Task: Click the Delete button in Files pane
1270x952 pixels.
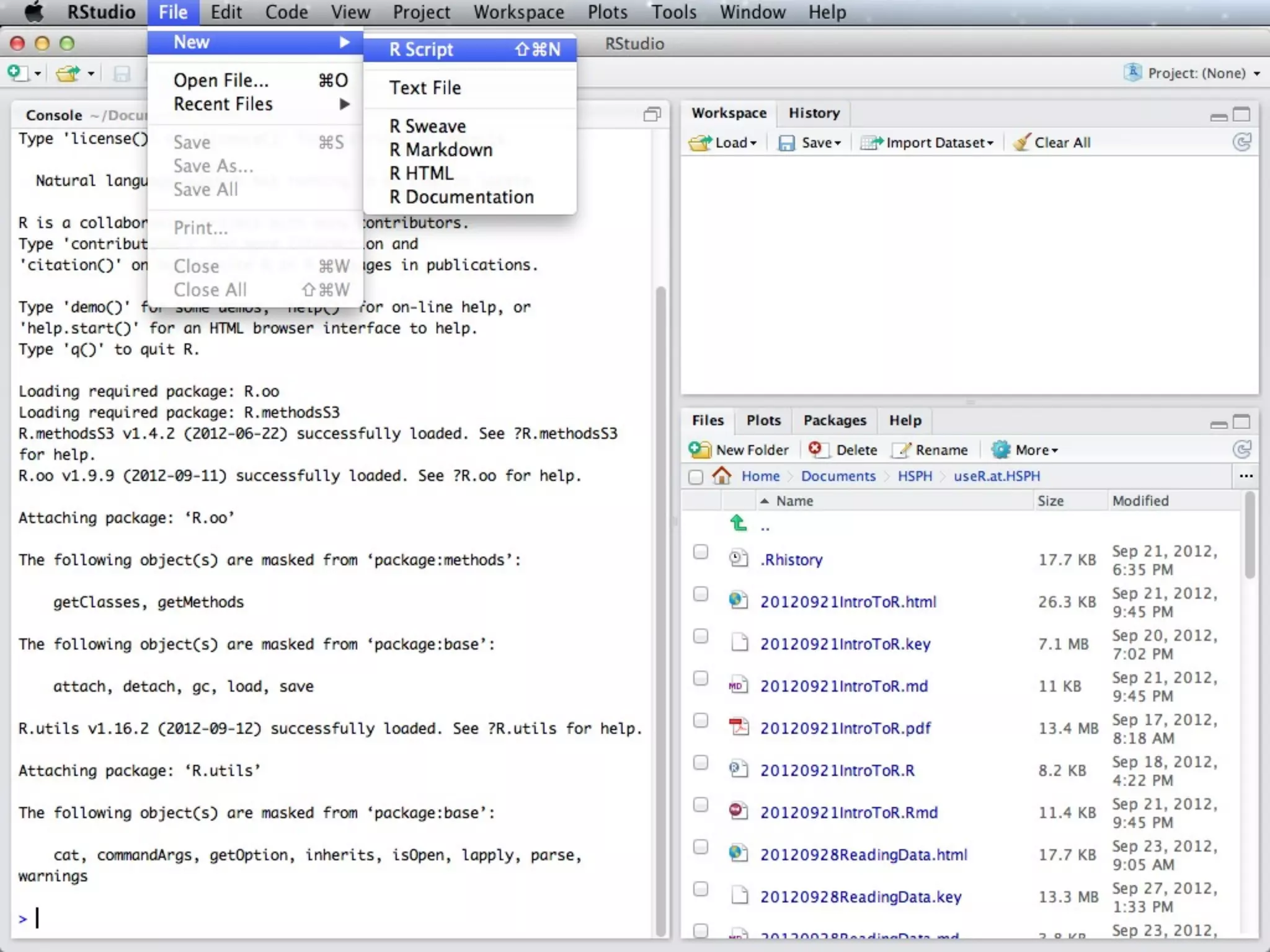Action: click(843, 449)
